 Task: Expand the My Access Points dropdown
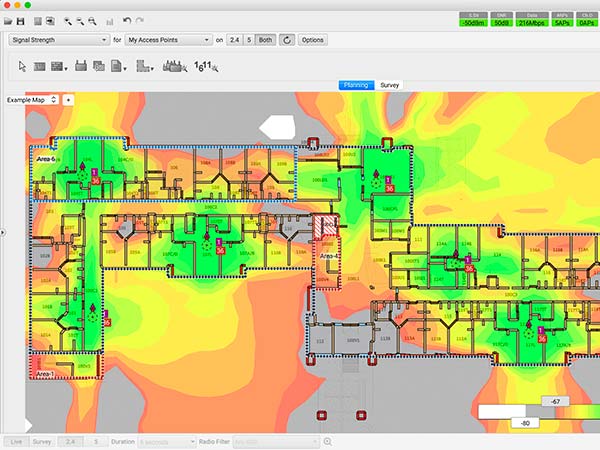coord(167,40)
